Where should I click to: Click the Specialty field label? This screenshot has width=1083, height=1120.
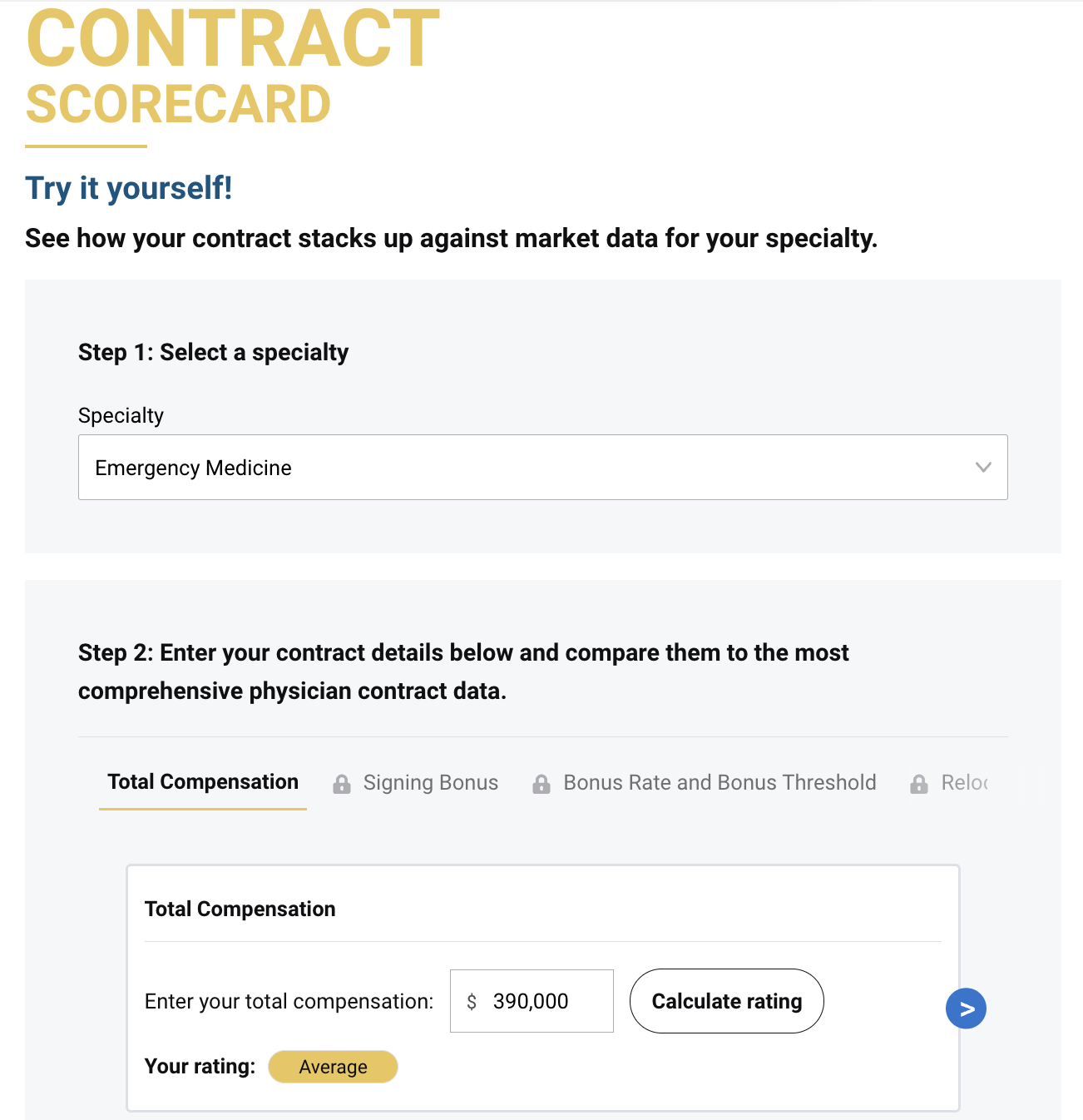[x=121, y=415]
